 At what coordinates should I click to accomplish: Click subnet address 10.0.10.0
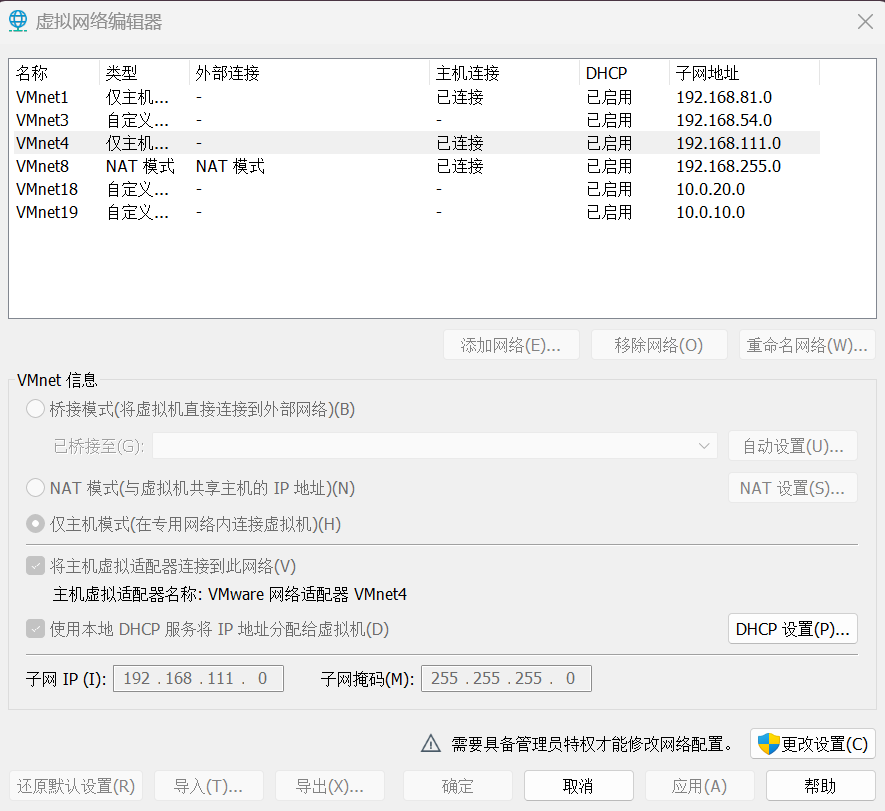point(711,212)
